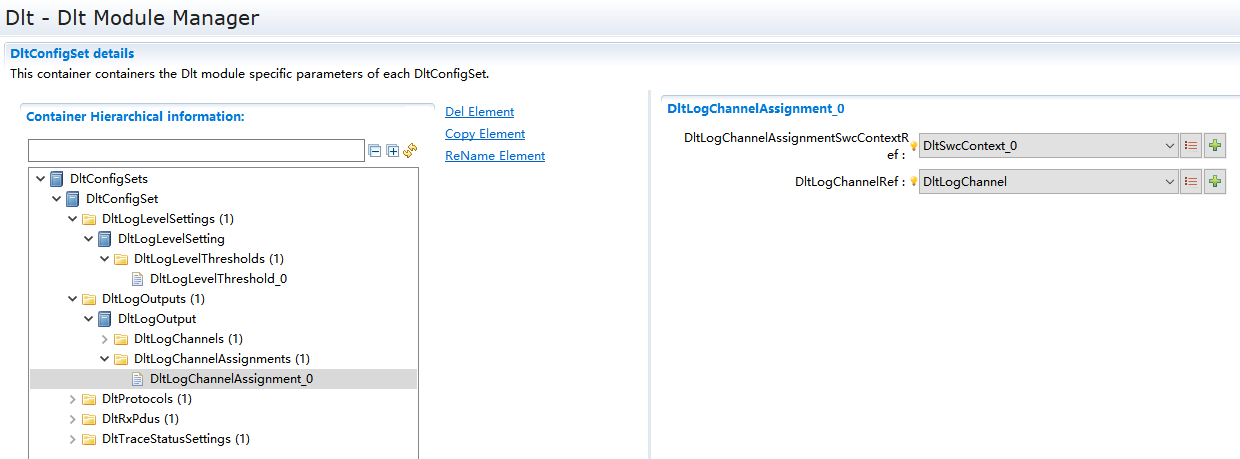
Task: Click green plus next to DltLogChannelRef
Action: [x=1215, y=182]
